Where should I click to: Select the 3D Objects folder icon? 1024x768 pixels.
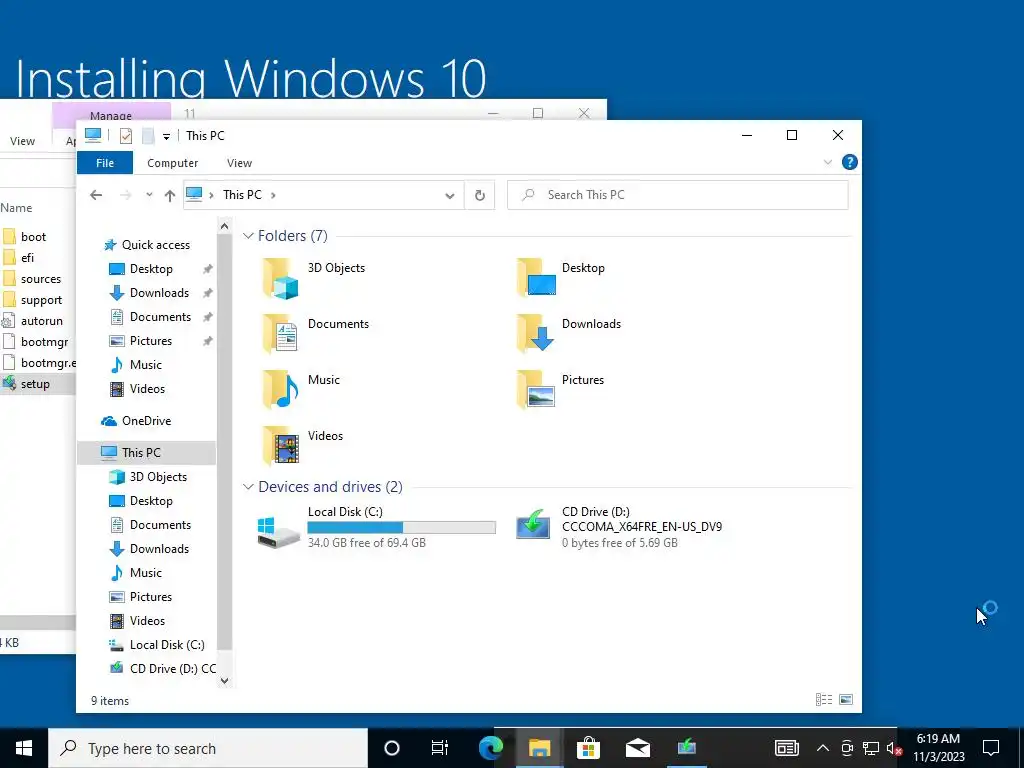click(x=281, y=278)
